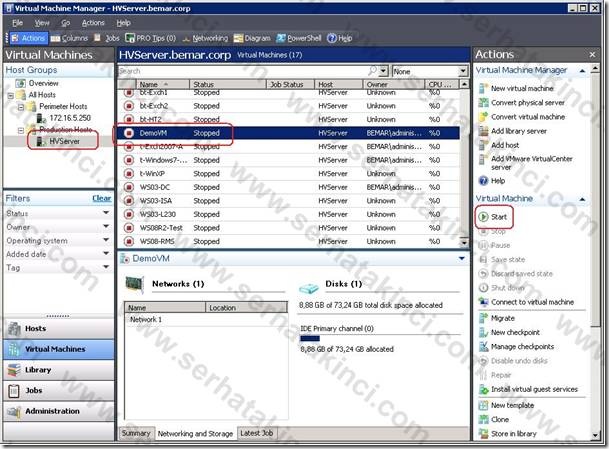Expand the Operating system filter dropdown
Image resolution: width=609 pixels, height=449 pixels.
[106, 240]
